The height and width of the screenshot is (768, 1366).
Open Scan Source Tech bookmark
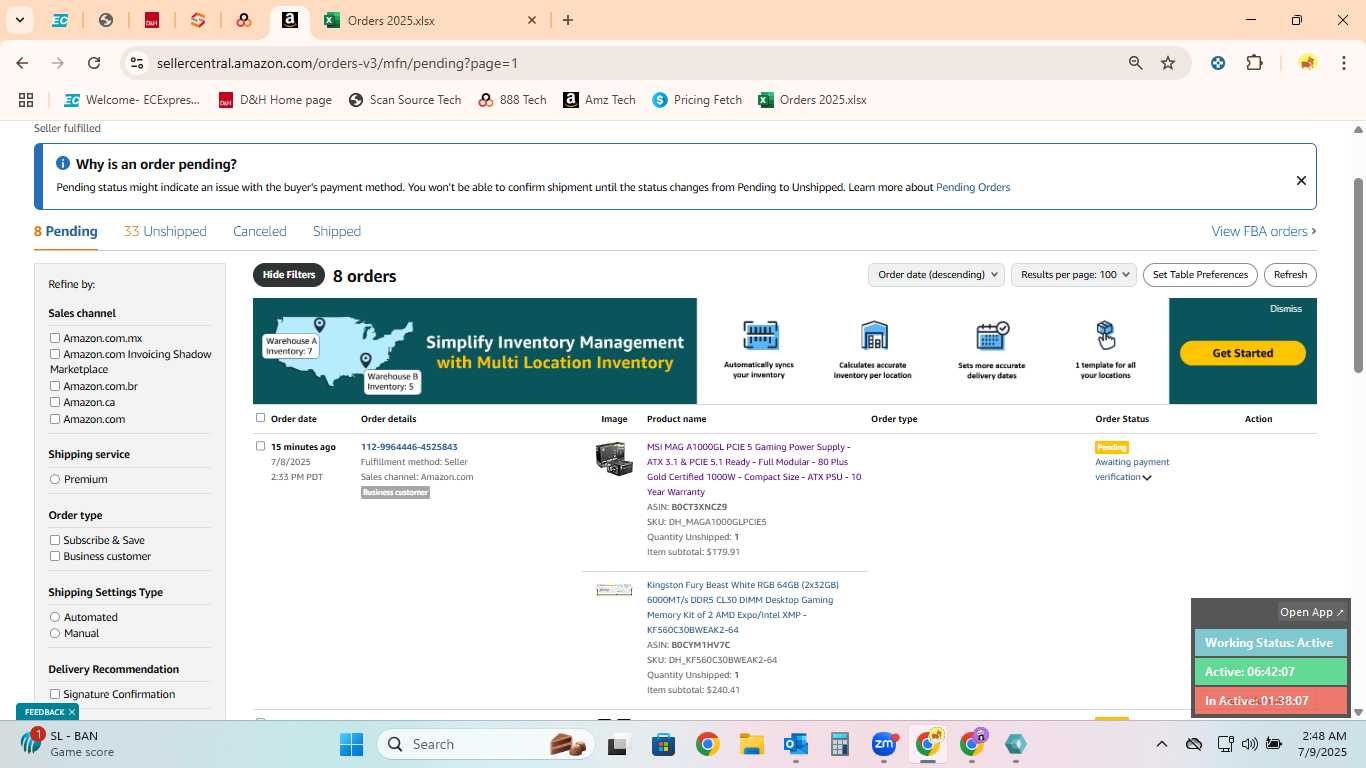(405, 100)
